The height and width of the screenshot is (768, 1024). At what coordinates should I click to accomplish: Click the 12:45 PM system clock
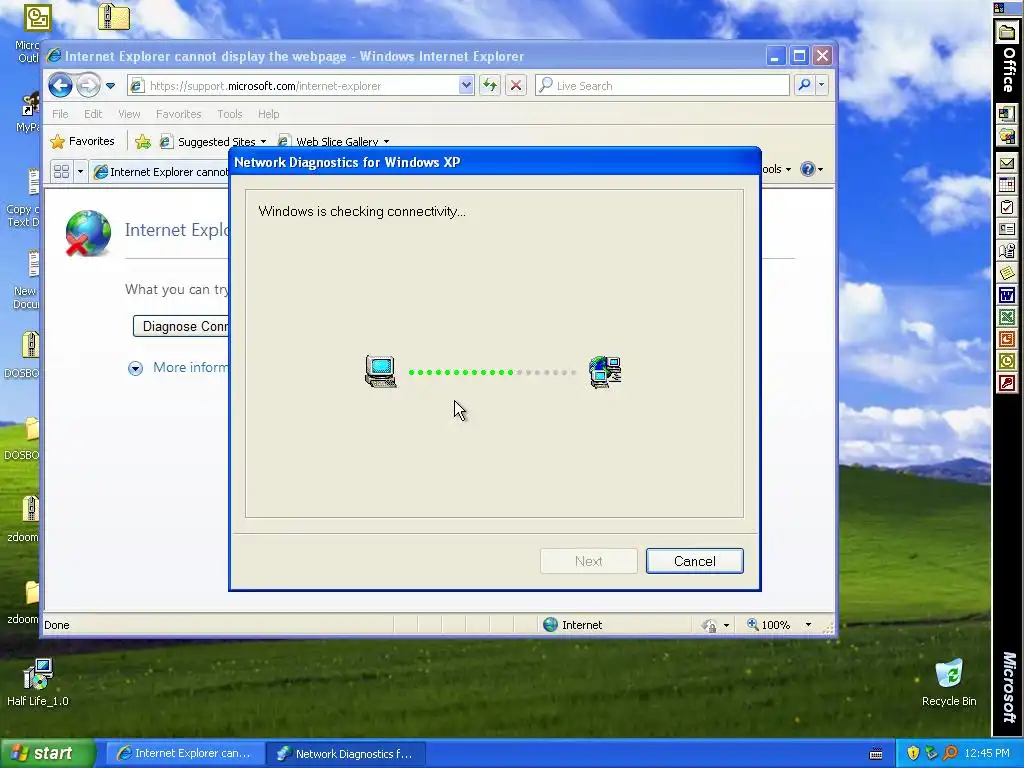pyautogui.click(x=987, y=753)
